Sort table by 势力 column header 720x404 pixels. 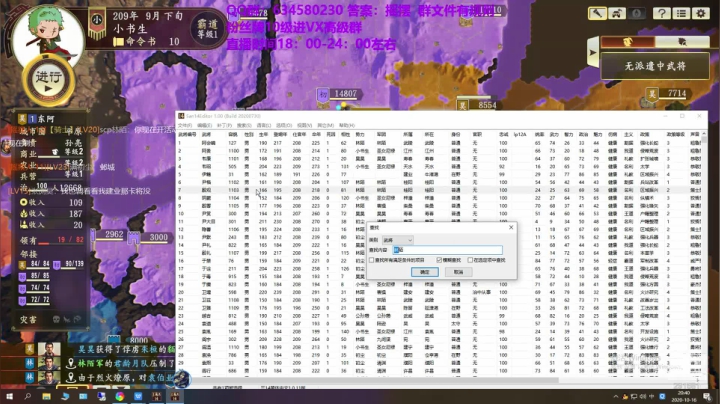coord(360,135)
